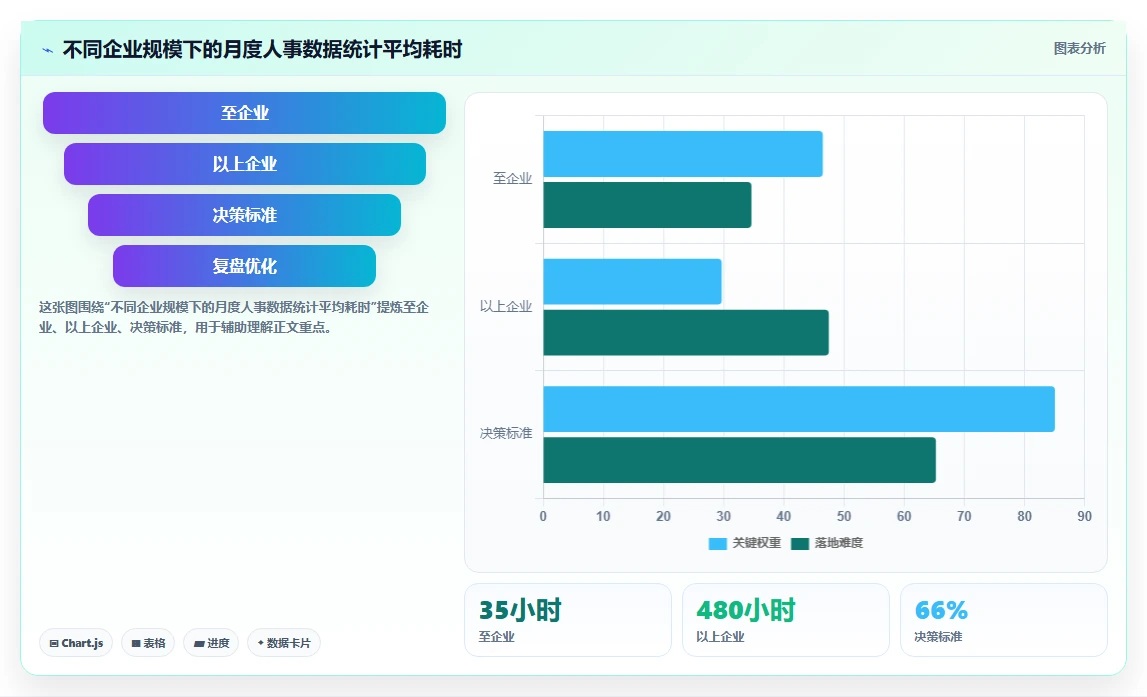This screenshot has height=697, width=1147.
Task: Click the small icon beside the chart title
Action: pos(48,50)
